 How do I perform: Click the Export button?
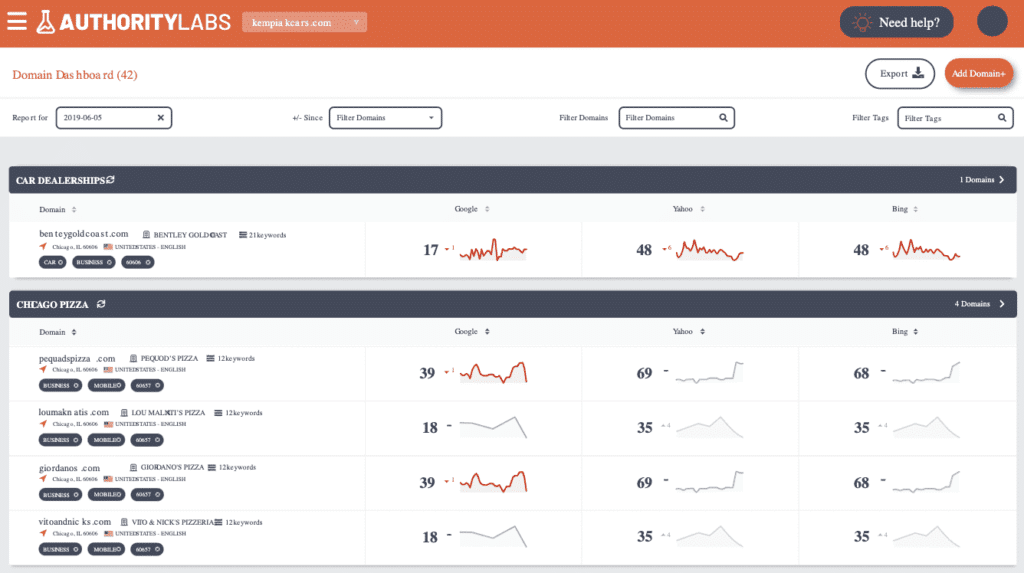[x=900, y=74]
